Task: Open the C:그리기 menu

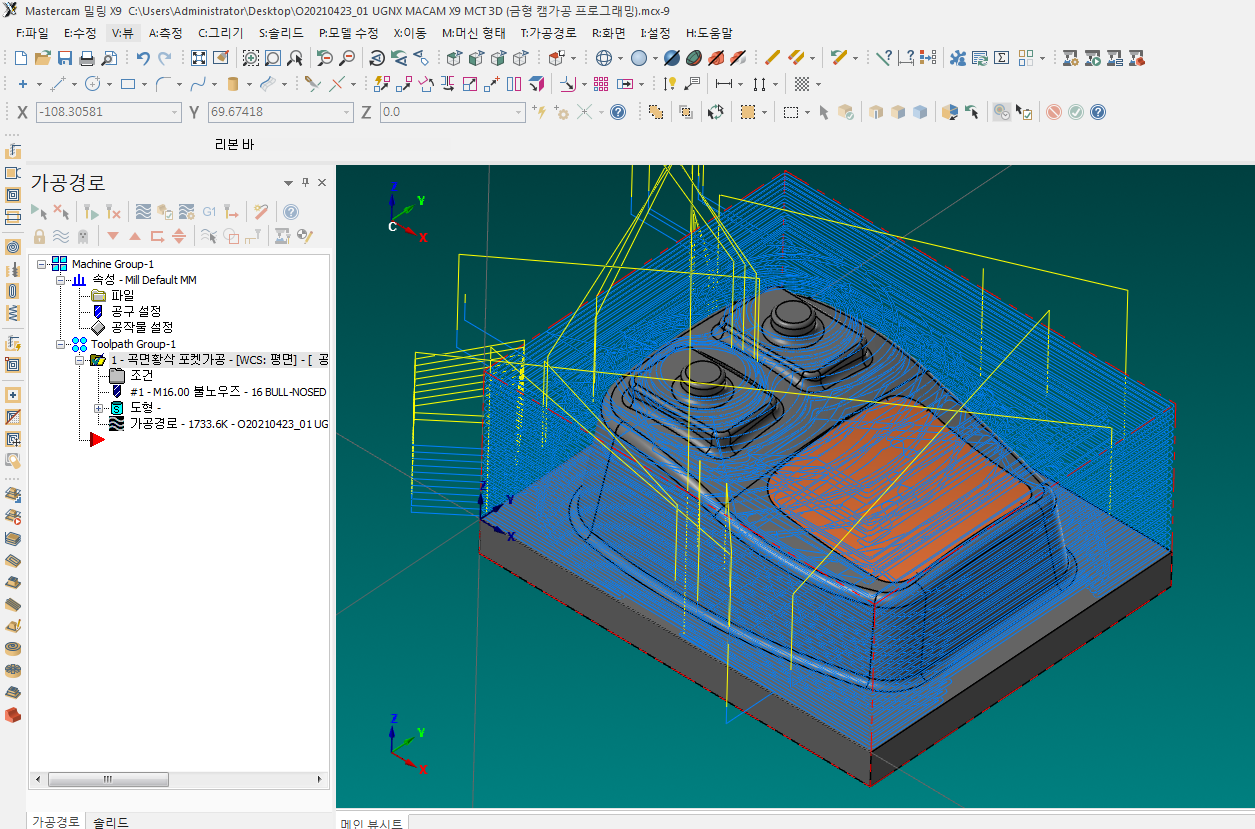Action: click(220, 33)
